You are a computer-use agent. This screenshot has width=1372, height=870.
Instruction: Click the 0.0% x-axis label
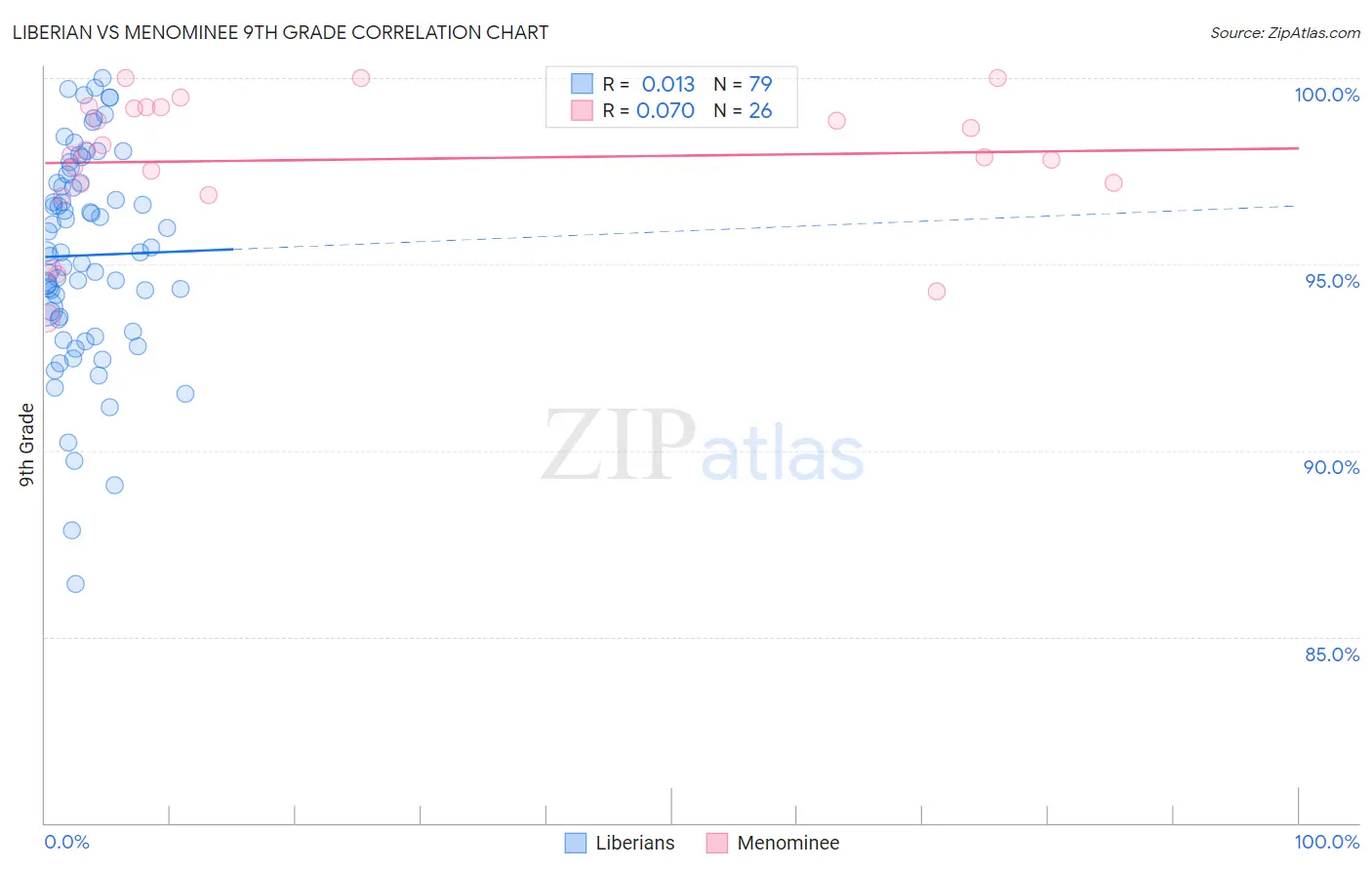click(x=66, y=842)
